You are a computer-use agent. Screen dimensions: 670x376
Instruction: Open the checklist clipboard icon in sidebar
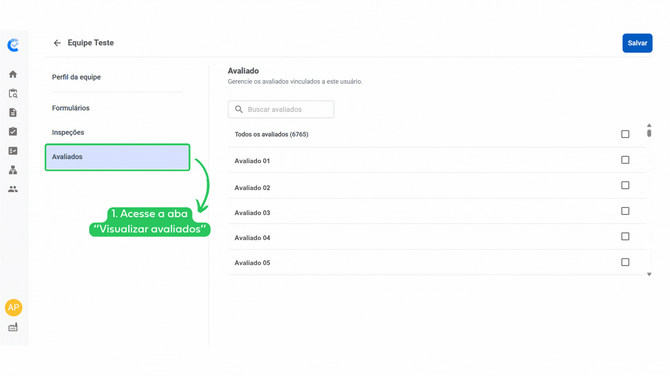[x=13, y=131]
